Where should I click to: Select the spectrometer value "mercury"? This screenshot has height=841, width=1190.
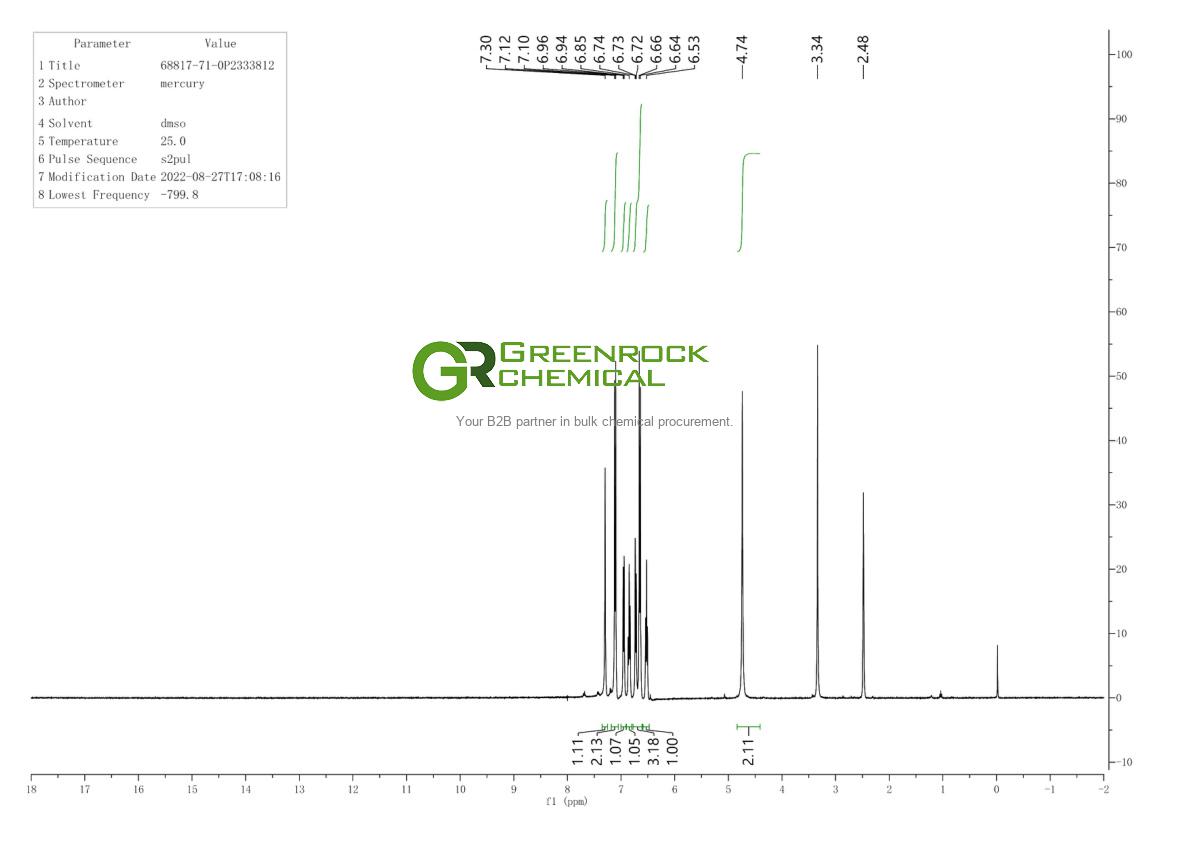[182, 83]
